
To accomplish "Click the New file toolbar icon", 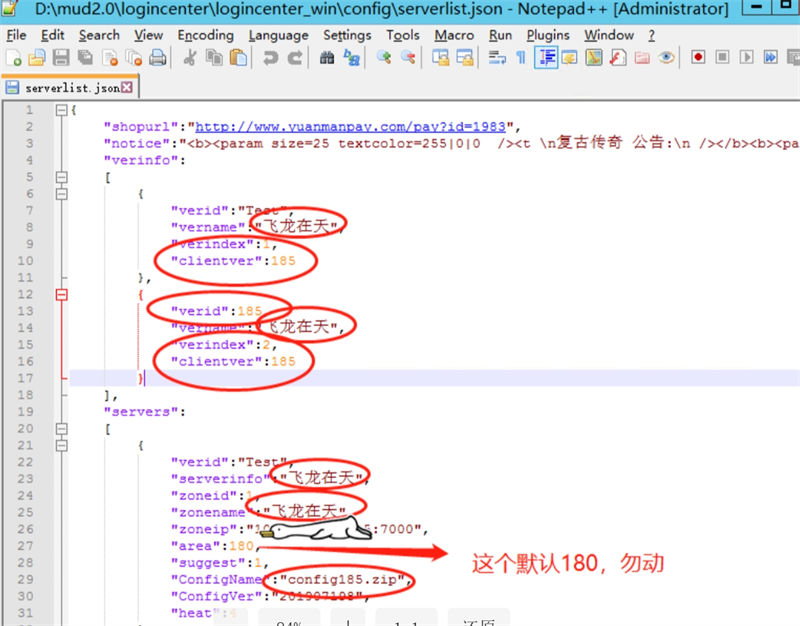I will 13,58.
